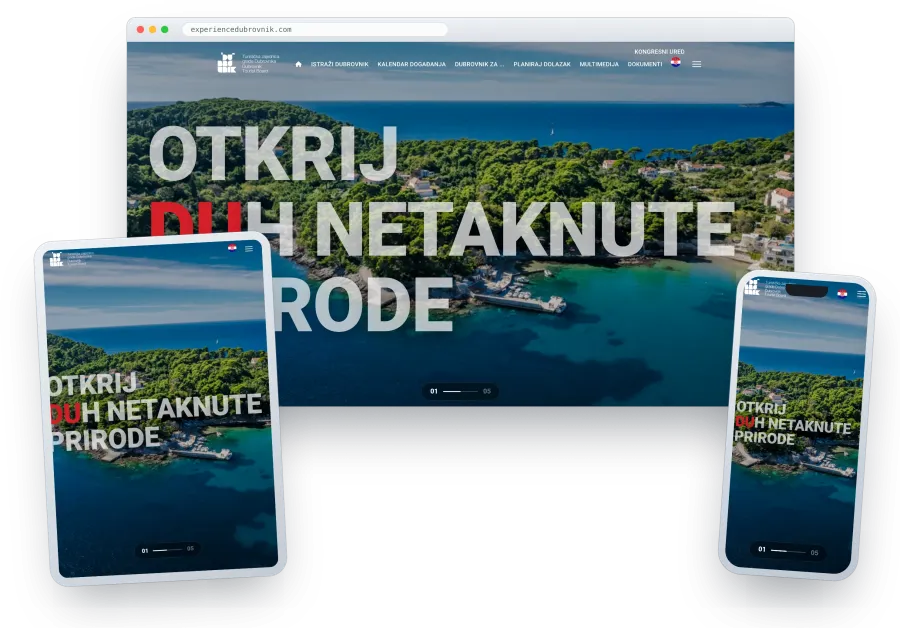Click the experiencedubrovnik.com address bar
The height and width of the screenshot is (628, 900).
pos(315,29)
